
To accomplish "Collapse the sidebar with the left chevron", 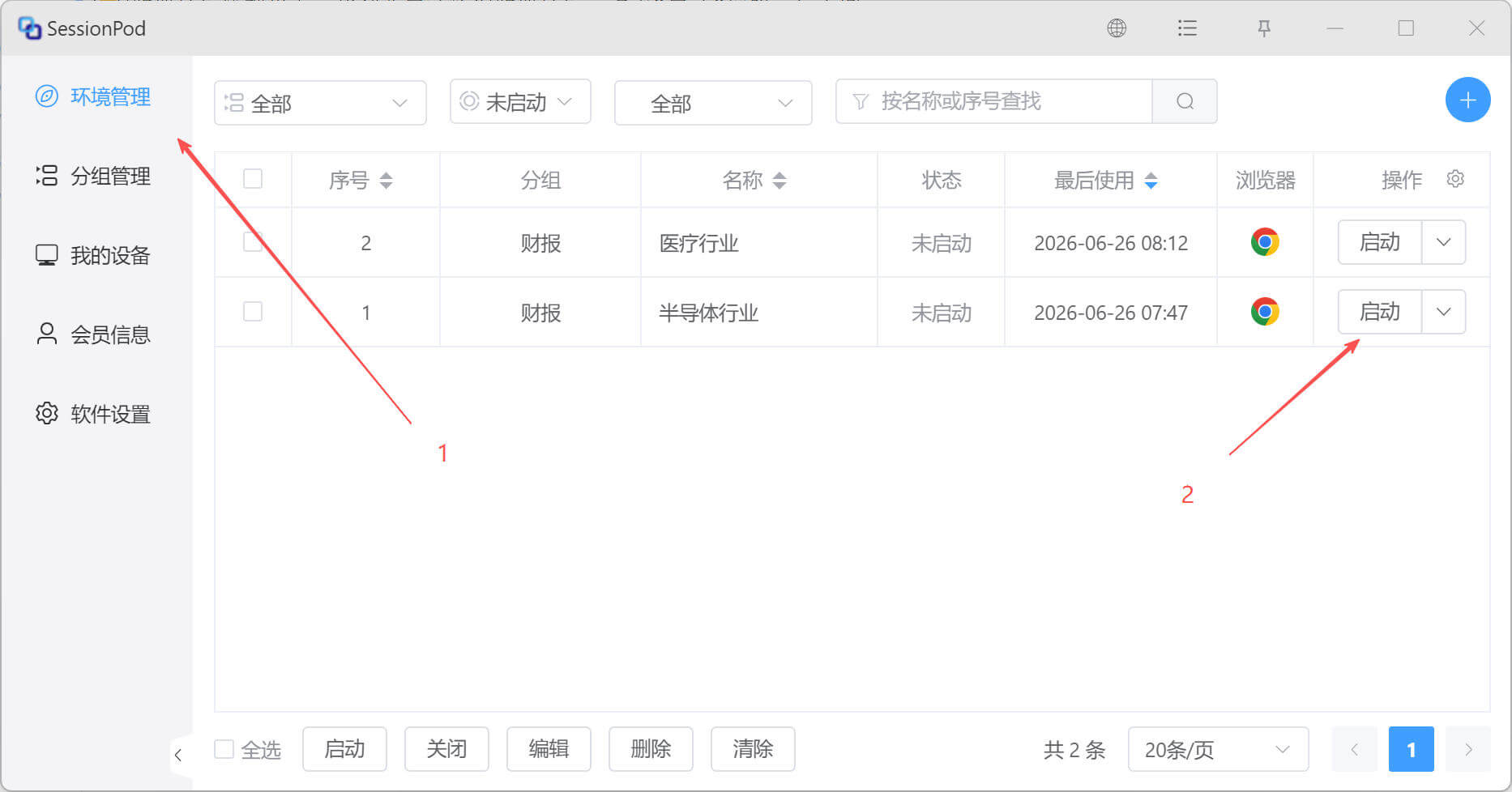I will coord(178,755).
